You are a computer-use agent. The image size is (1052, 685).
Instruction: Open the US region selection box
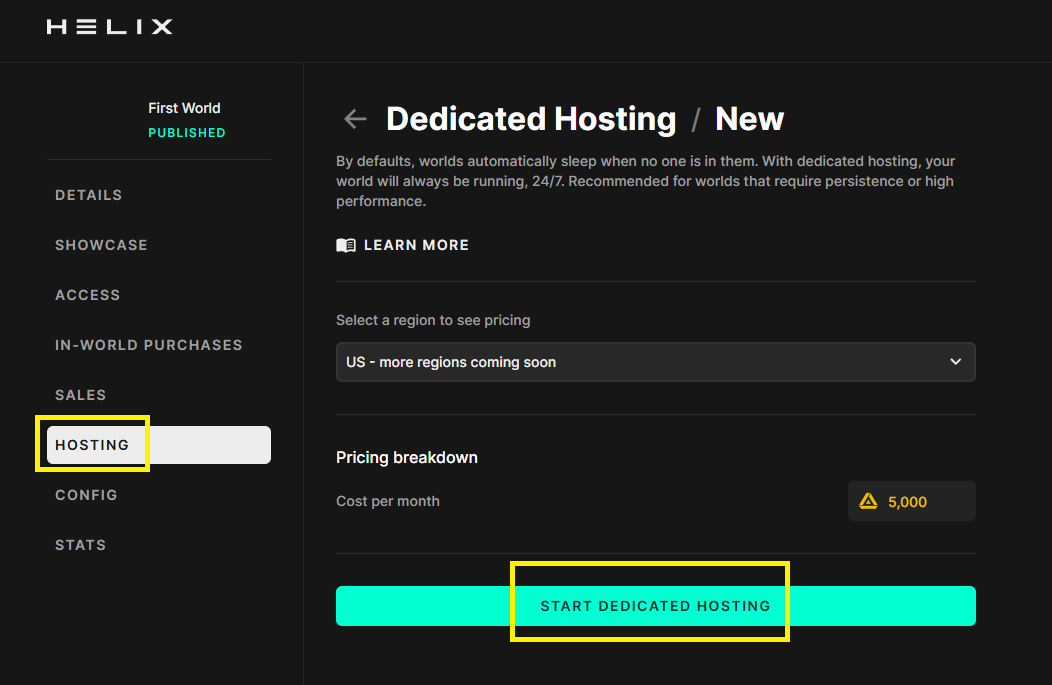coord(655,362)
